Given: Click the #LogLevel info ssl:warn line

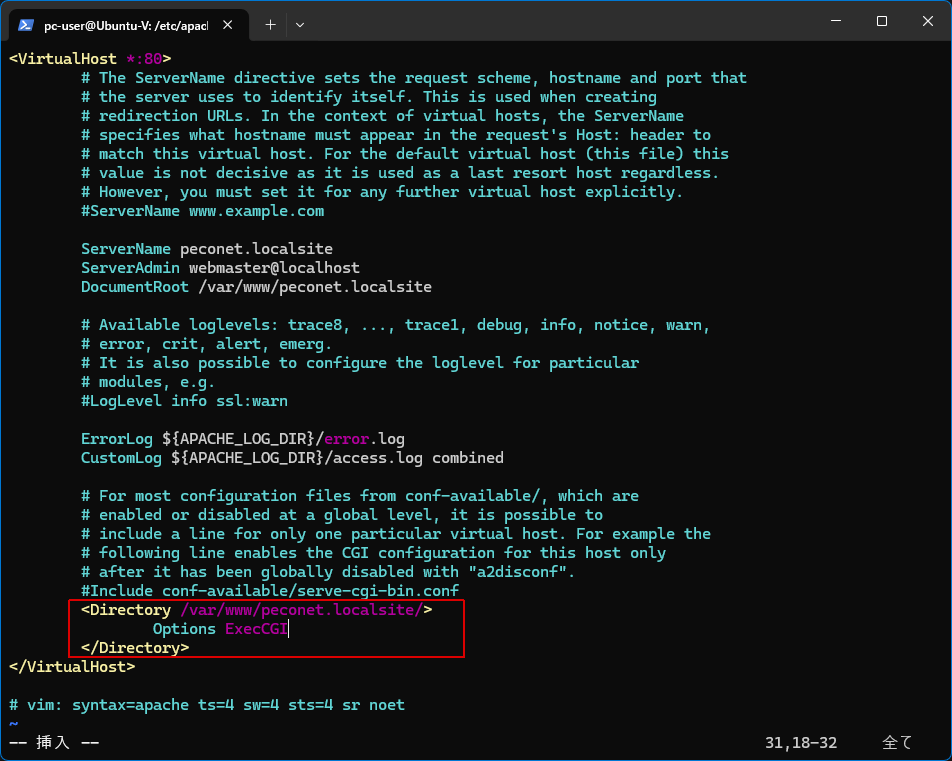Looking at the screenshot, I should point(184,401).
